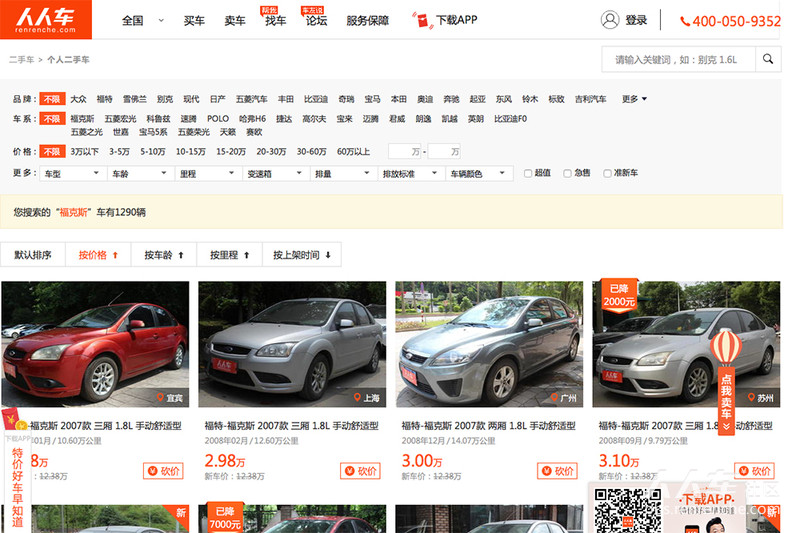This screenshot has height=533, width=800.
Task: Click the 二手车 breadcrumb link
Action: [21, 60]
